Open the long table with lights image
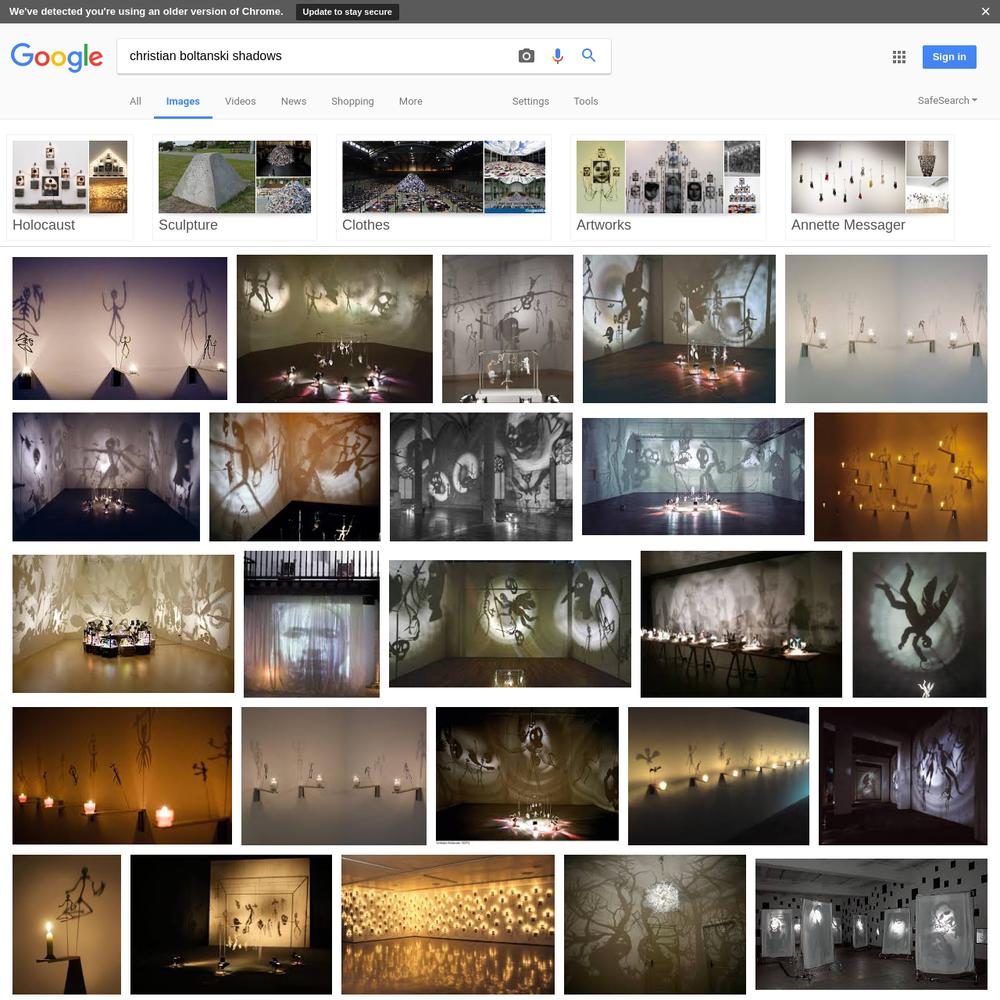The image size is (1000, 1000). click(741, 624)
